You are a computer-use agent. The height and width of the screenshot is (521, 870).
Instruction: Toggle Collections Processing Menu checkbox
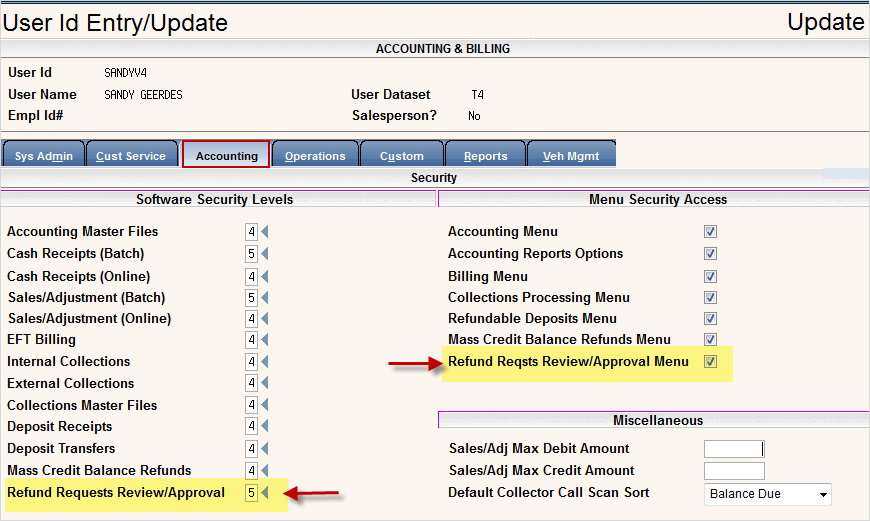710,297
